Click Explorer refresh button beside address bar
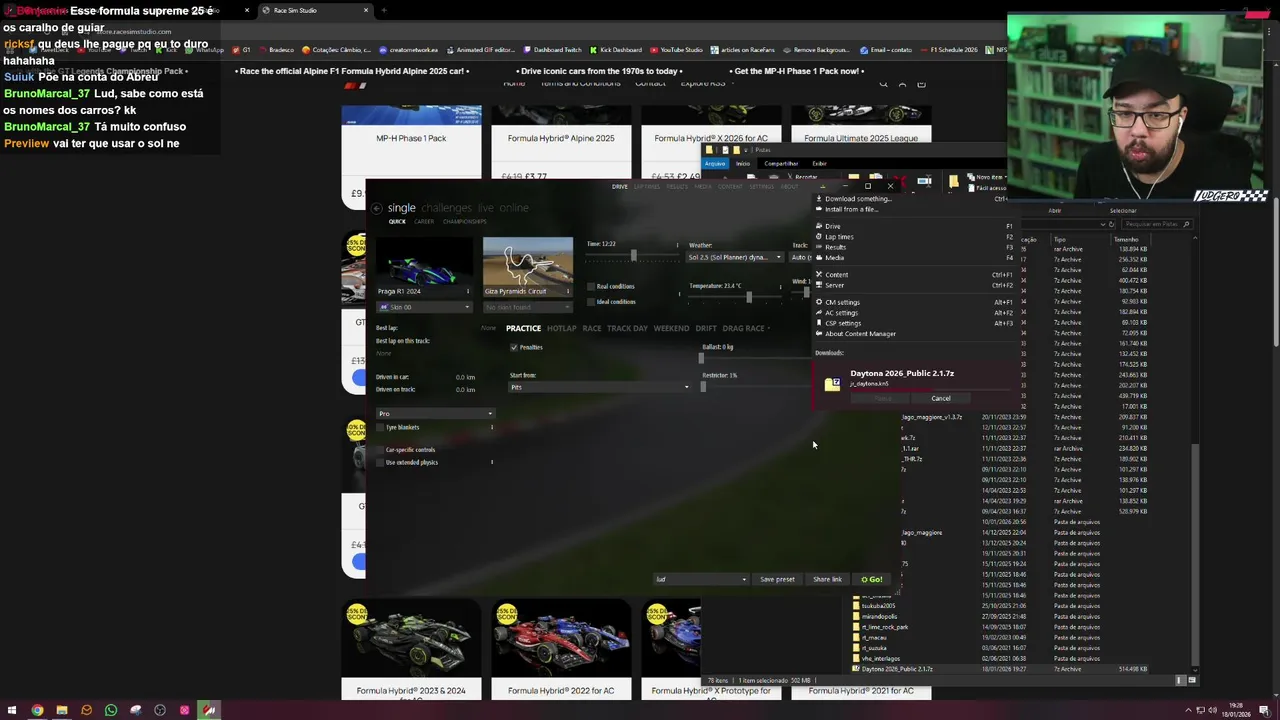 [1110, 224]
